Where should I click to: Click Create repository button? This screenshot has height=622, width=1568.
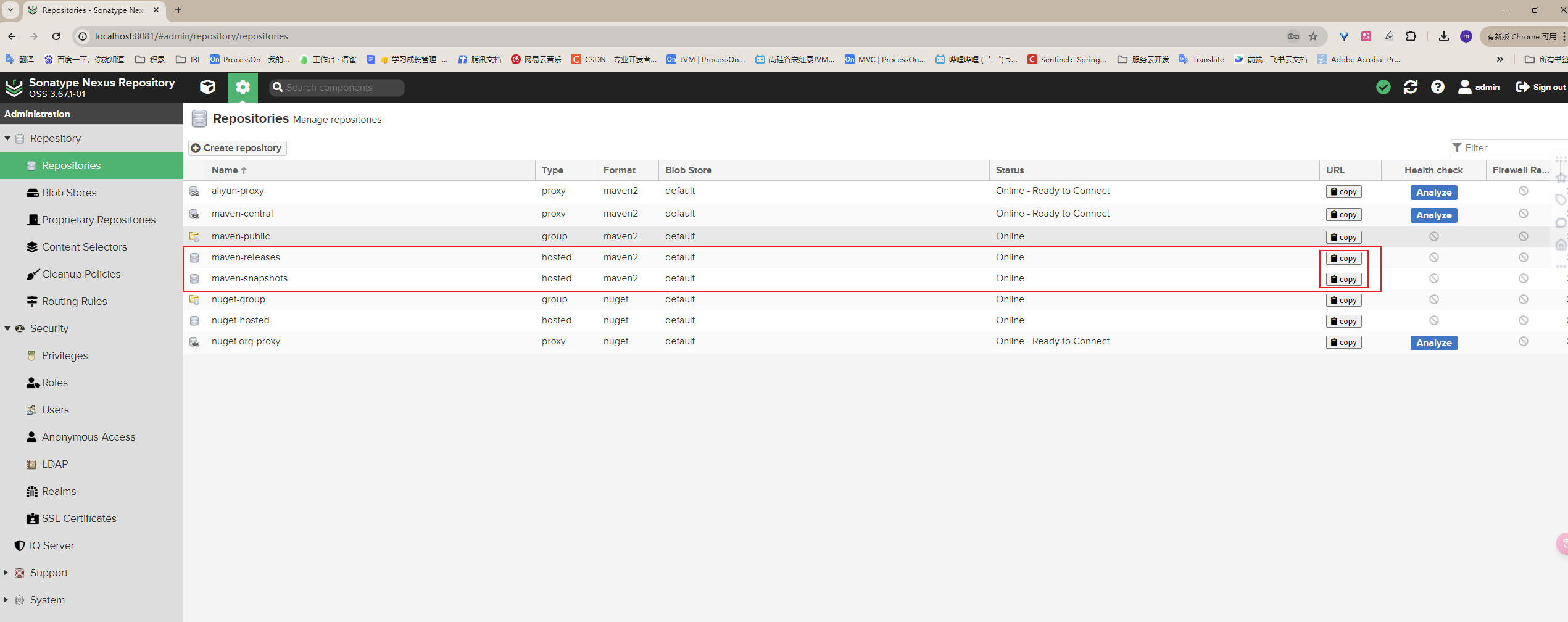point(238,148)
